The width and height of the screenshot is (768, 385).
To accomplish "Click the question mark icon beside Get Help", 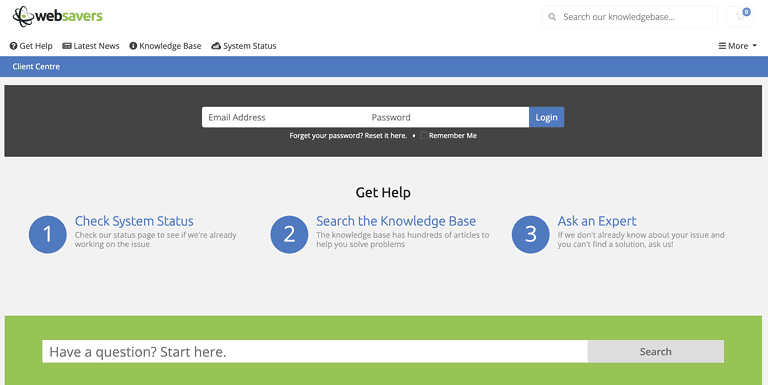I will click(13, 46).
